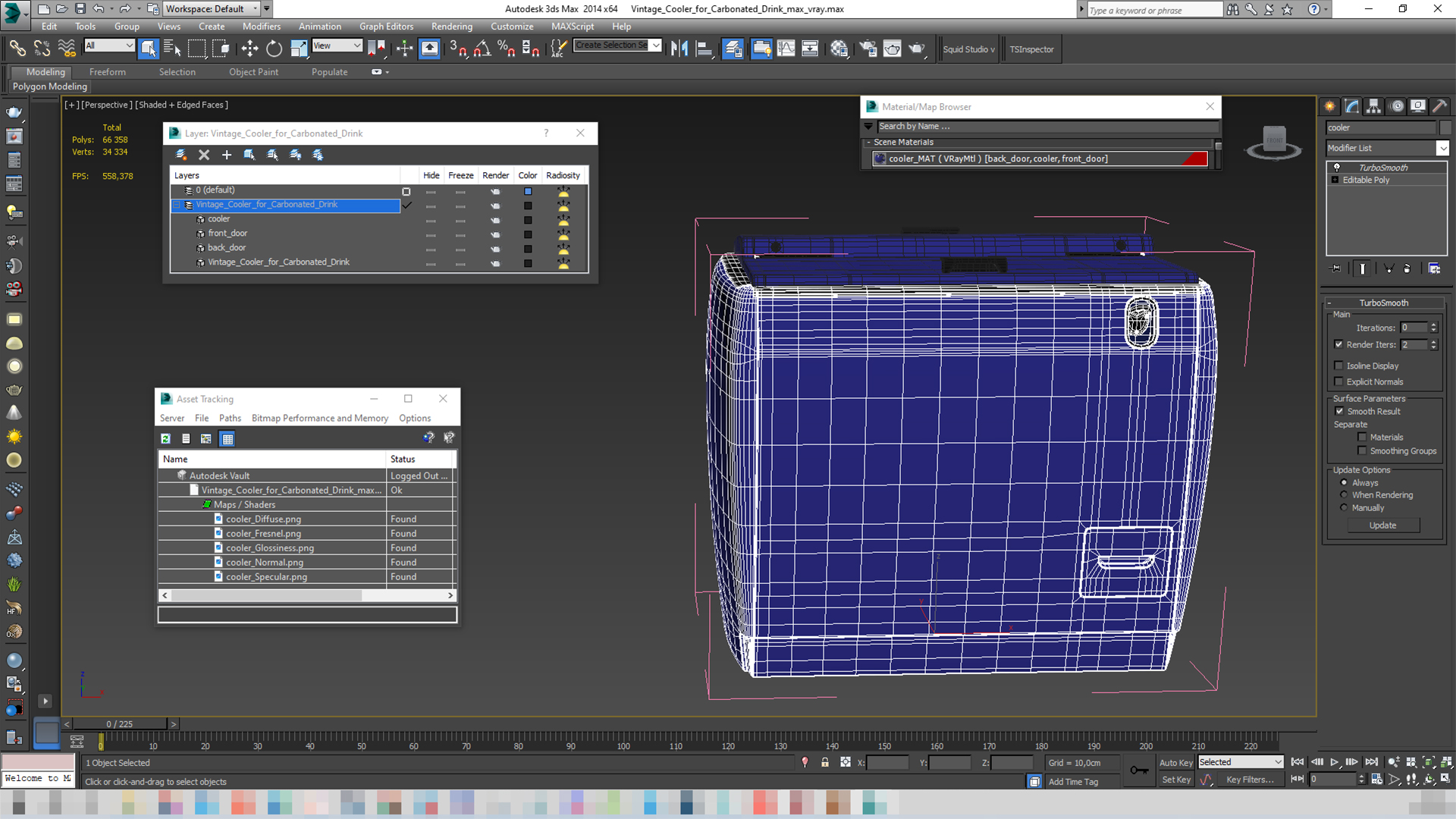
Task: Click the front_door layer color swatch
Action: tap(528, 234)
